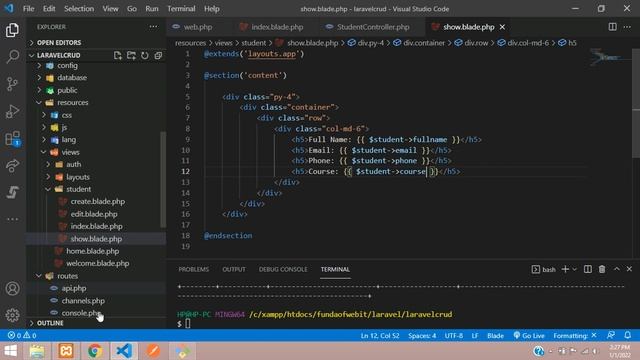Click the feedback icon in status bar
The image size is (640, 360).
pyautogui.click(x=611, y=336)
